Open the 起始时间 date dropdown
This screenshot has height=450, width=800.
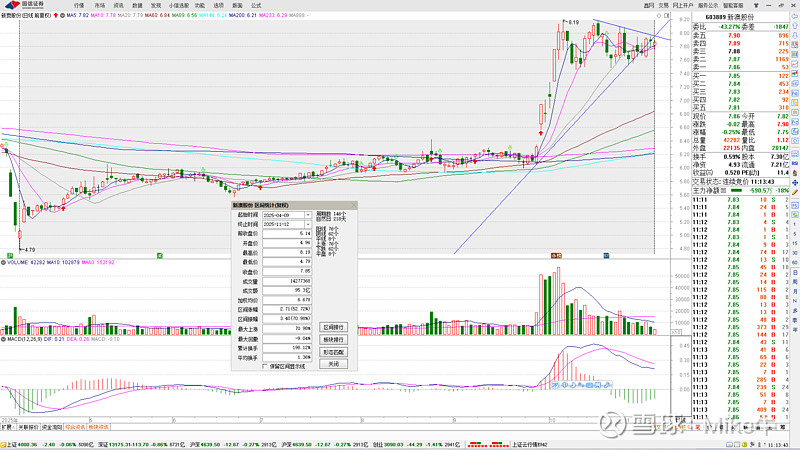308,214
